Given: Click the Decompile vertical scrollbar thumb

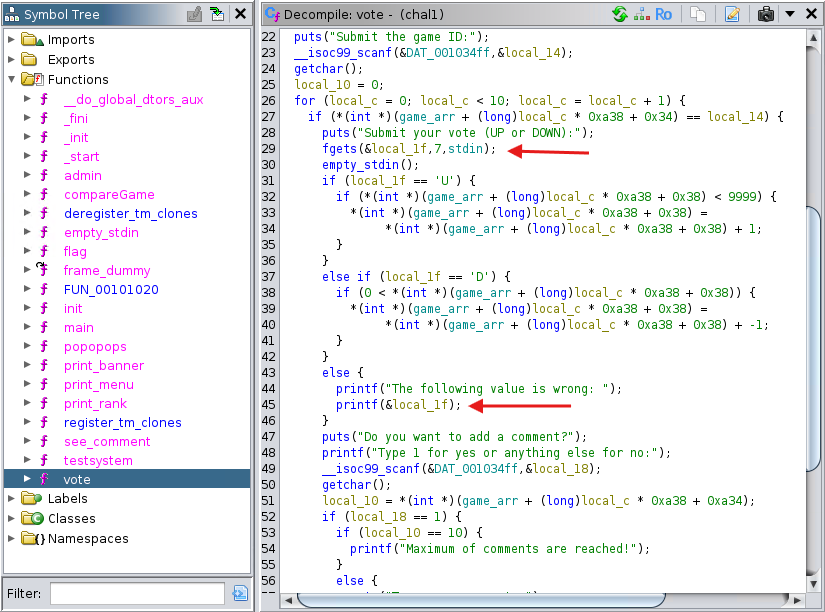Looking at the screenshot, I should tap(813, 338).
